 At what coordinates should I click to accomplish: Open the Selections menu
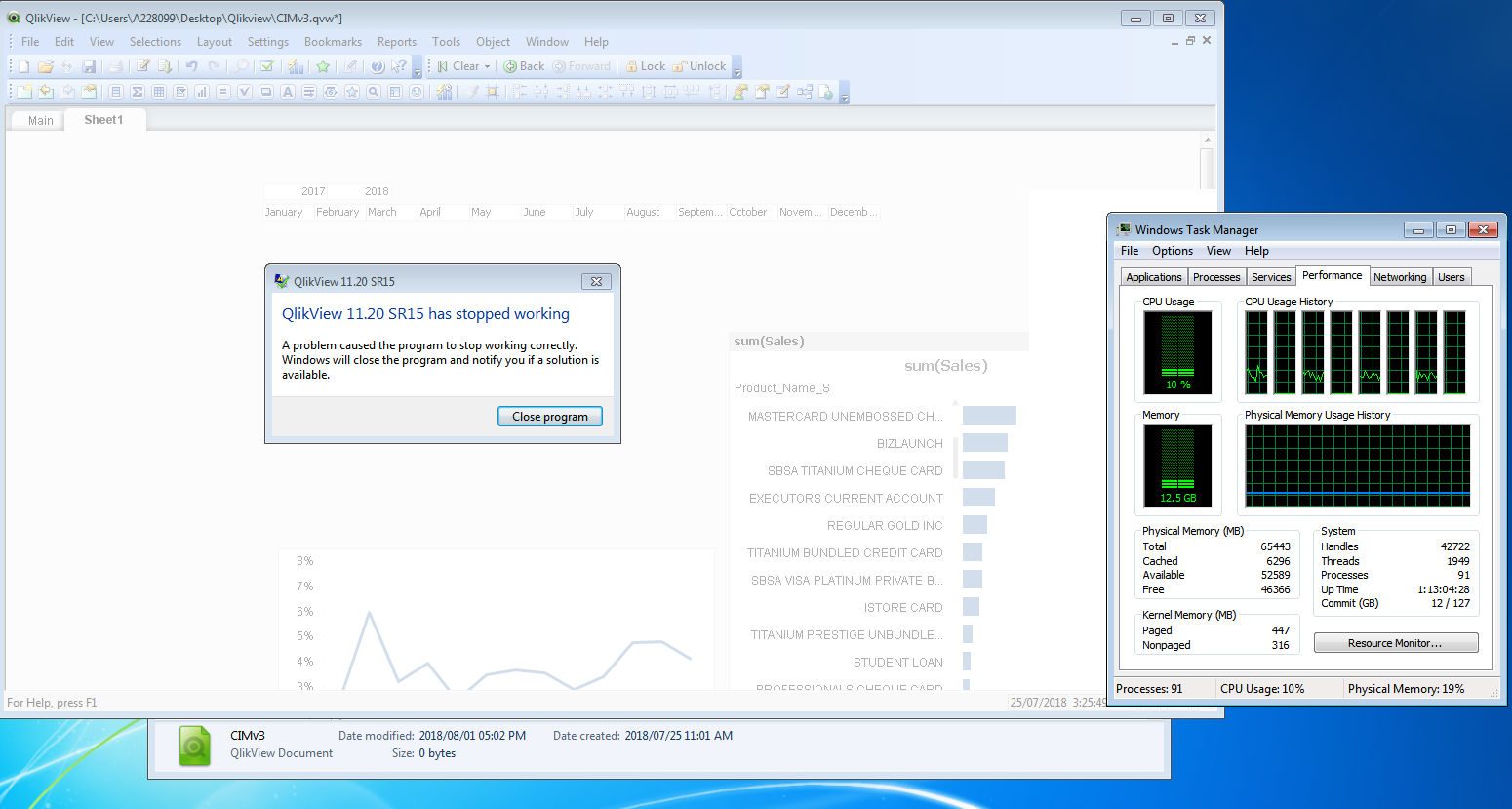155,42
